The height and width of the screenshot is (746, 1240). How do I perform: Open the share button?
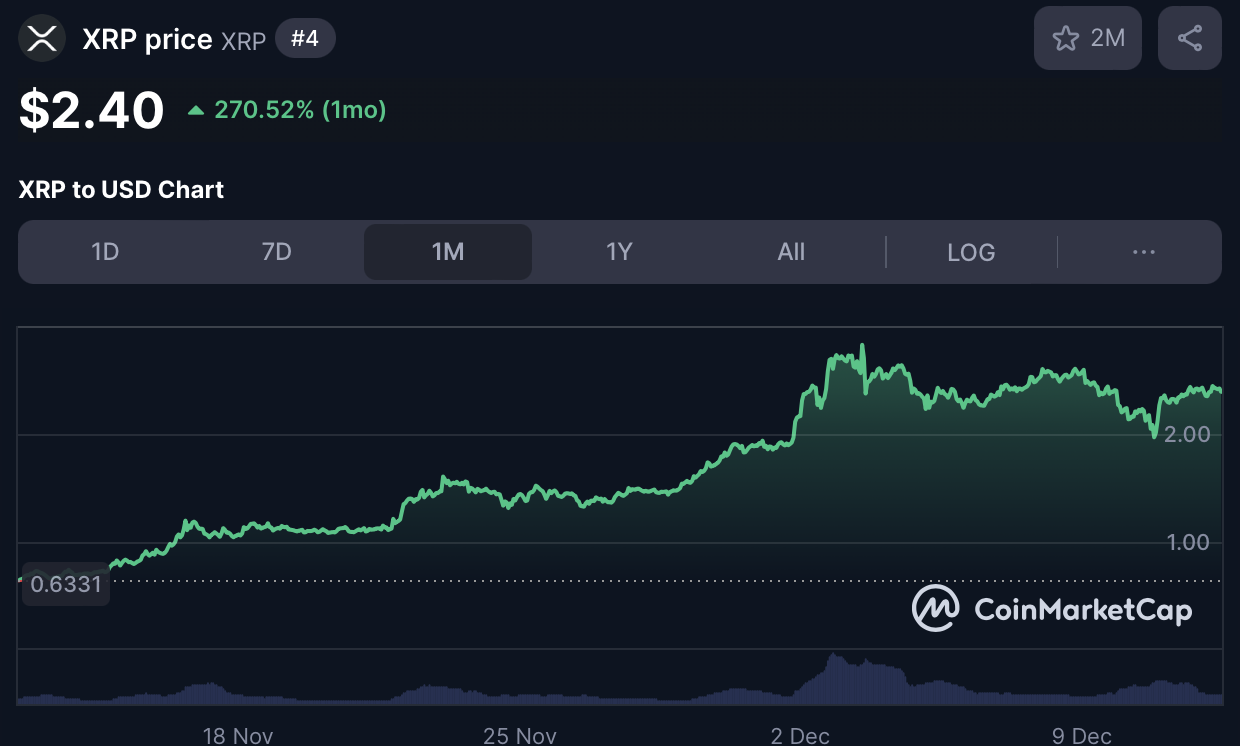1190,39
